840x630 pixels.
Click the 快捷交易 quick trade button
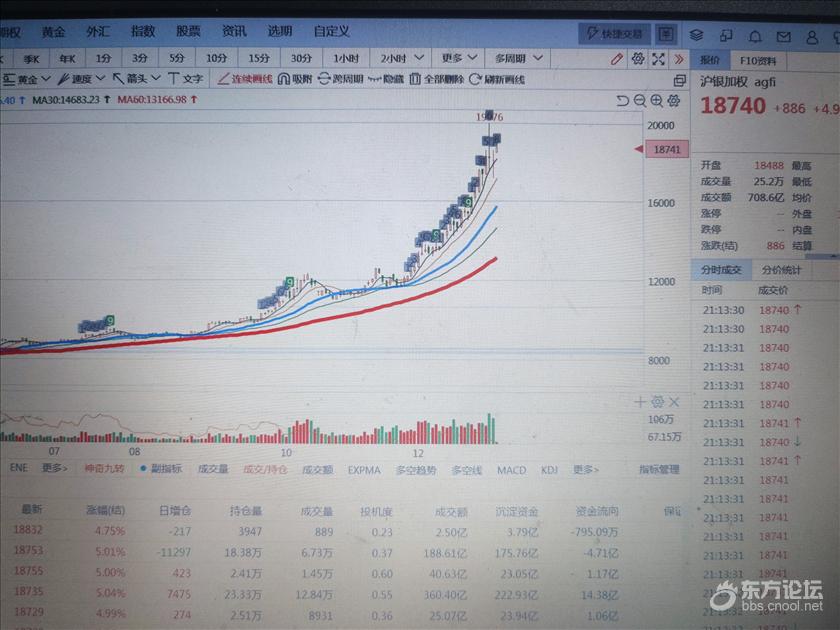[x=615, y=34]
